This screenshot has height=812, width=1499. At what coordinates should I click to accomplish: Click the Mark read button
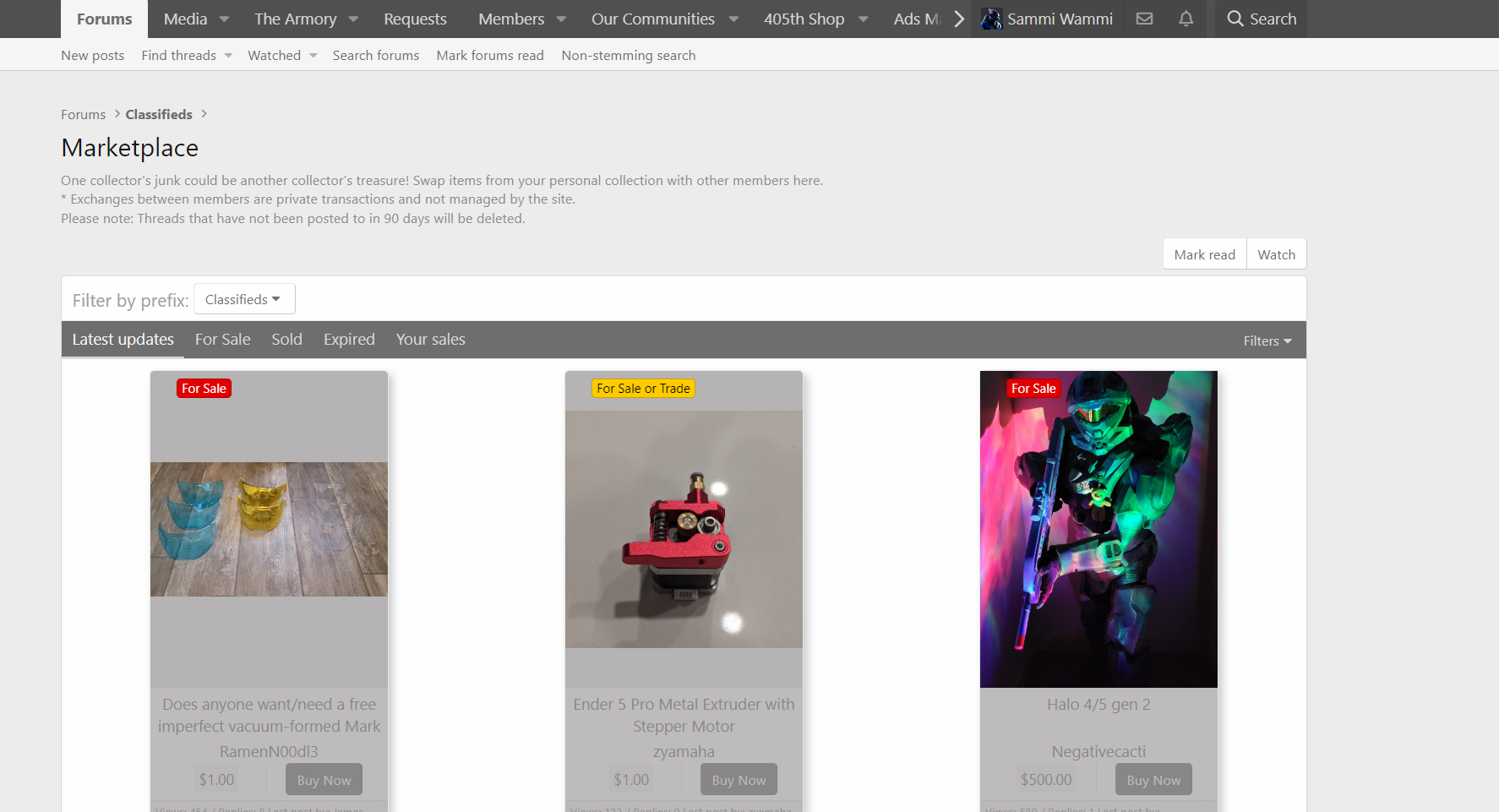[1205, 254]
